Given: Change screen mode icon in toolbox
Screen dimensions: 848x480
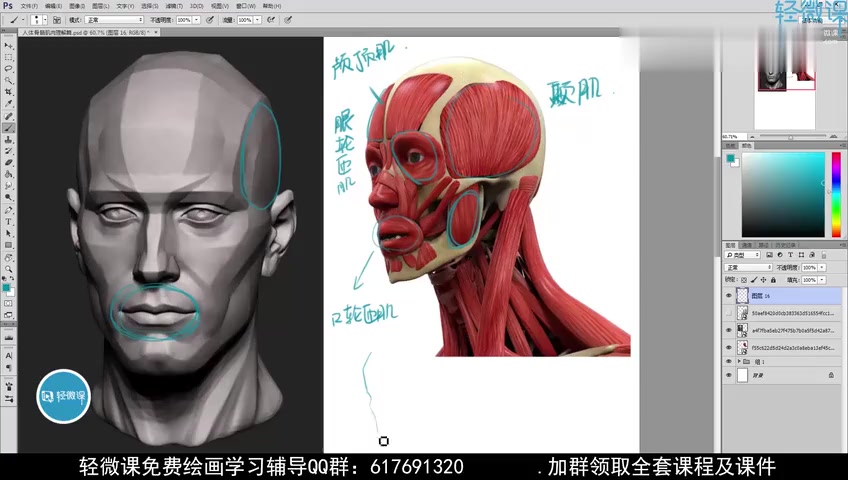Looking at the screenshot, I should tap(8, 315).
